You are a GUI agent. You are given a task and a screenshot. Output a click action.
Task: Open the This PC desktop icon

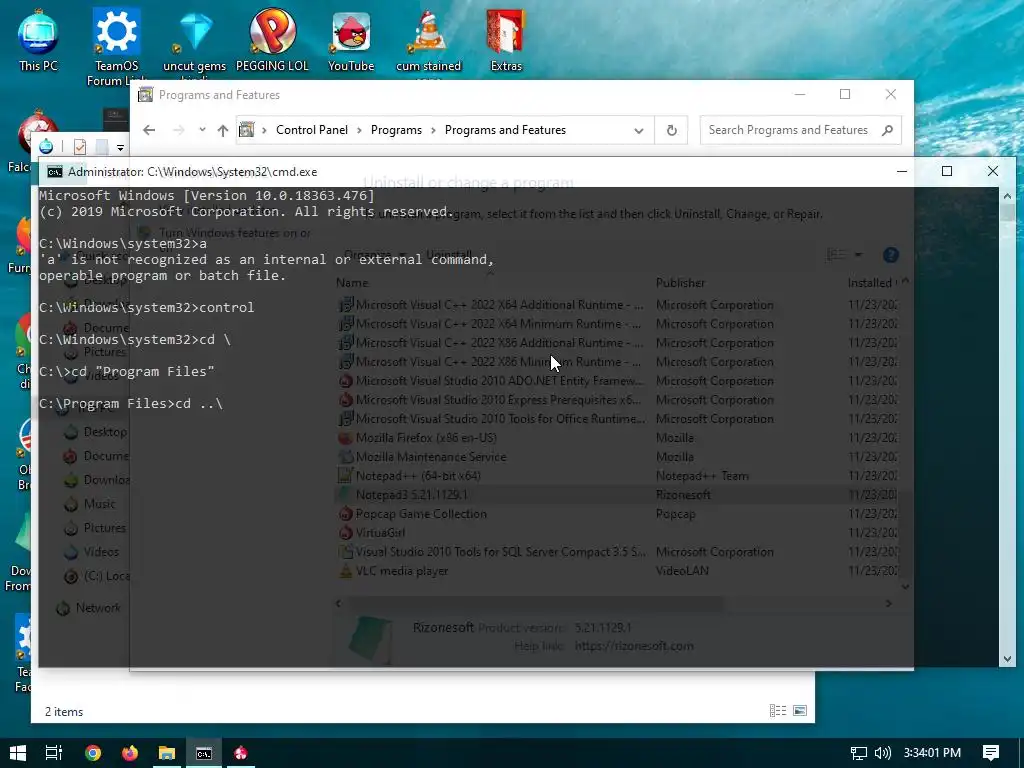coord(38,40)
